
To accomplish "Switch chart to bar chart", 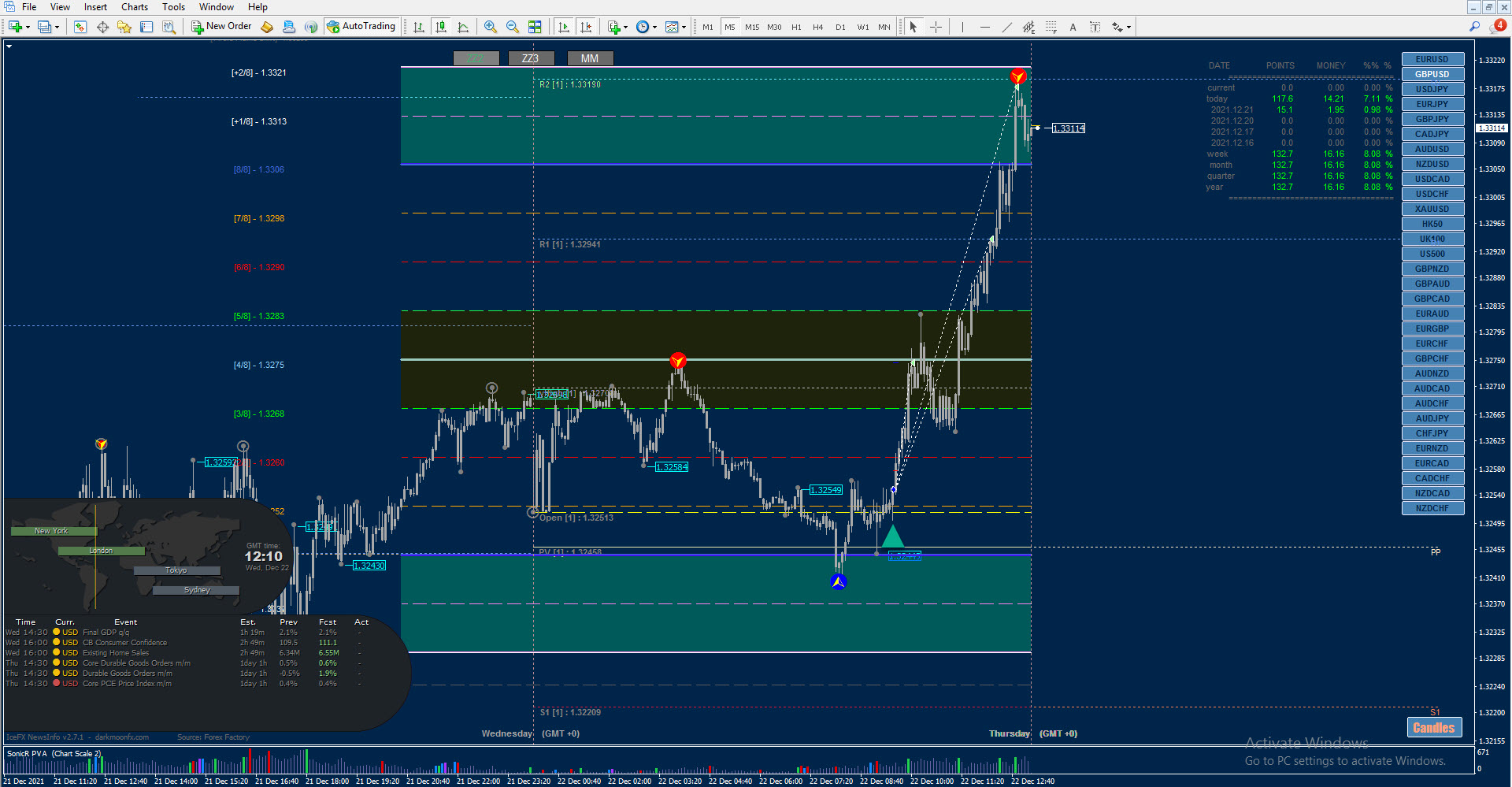I will tap(419, 27).
